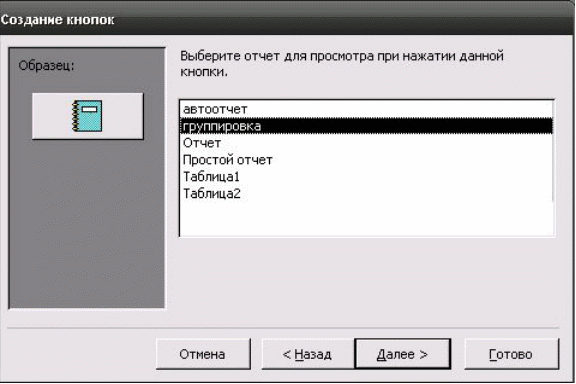
Task: Proceed with the Далее button
Action: (403, 354)
